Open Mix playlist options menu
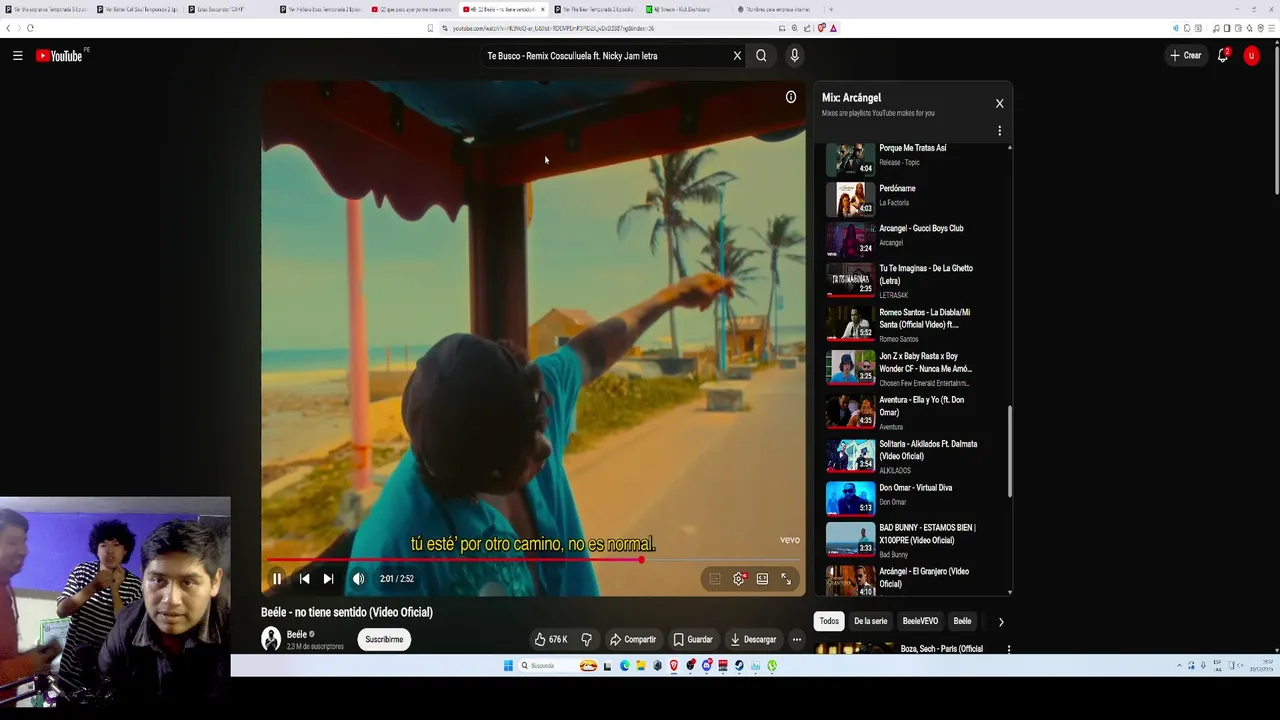The image size is (1280, 720). pos(999,131)
